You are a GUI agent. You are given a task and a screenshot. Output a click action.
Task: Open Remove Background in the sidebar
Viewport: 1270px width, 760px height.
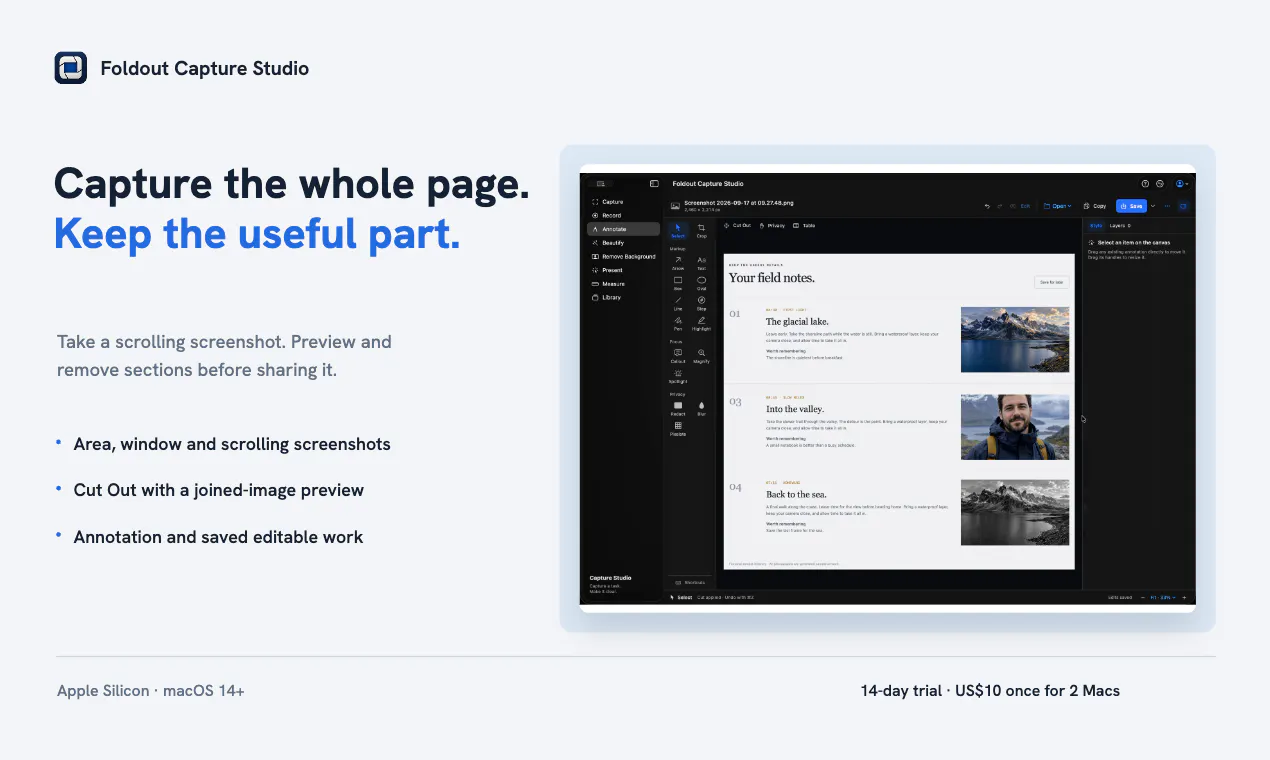[x=623, y=256]
